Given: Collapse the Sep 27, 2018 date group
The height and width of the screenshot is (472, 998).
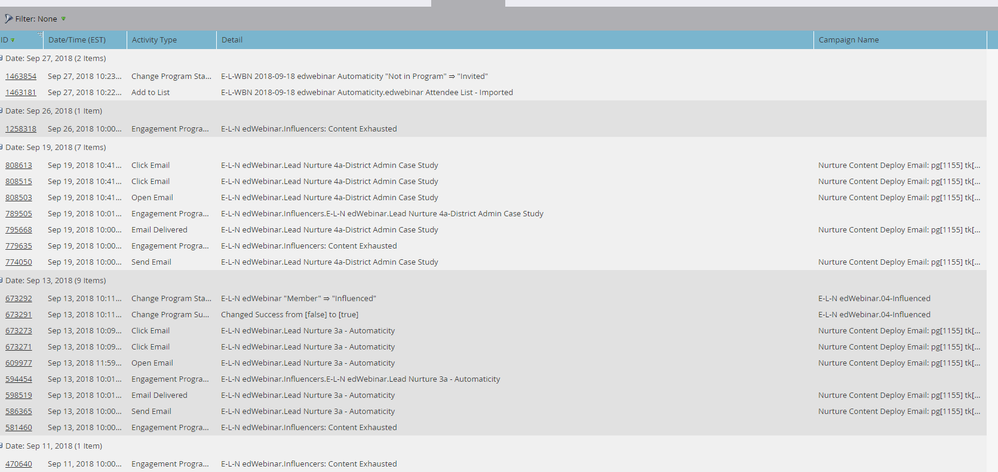Looking at the screenshot, I should coord(2,60).
